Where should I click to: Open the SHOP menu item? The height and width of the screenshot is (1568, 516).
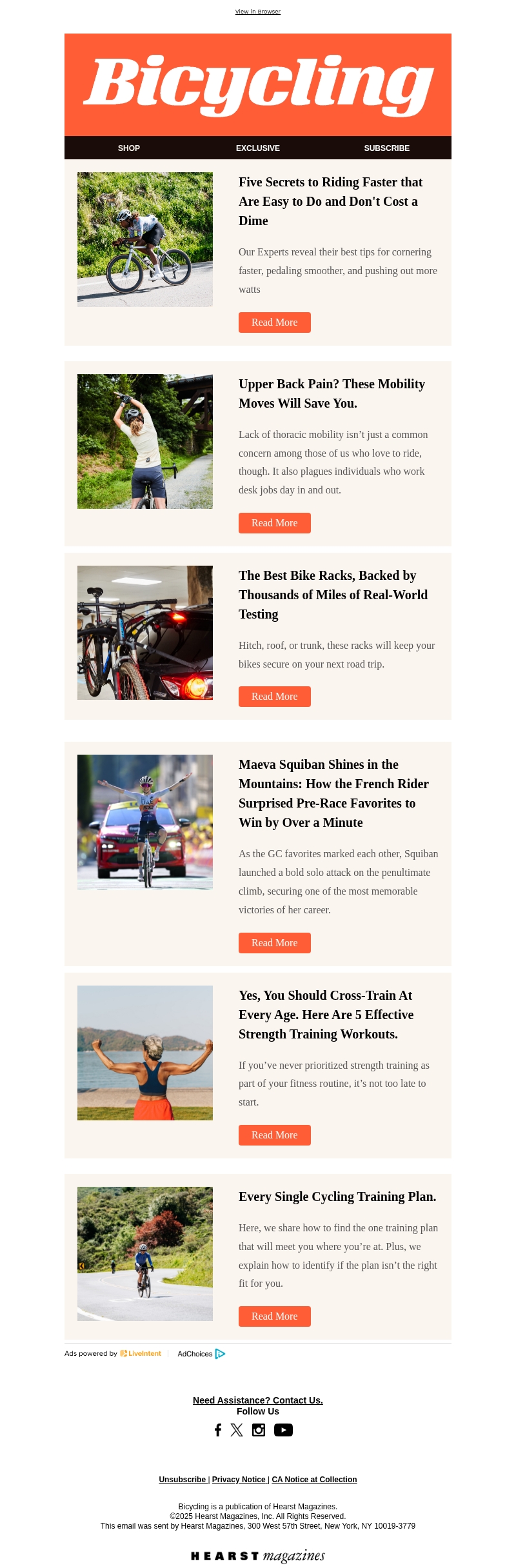[129, 148]
